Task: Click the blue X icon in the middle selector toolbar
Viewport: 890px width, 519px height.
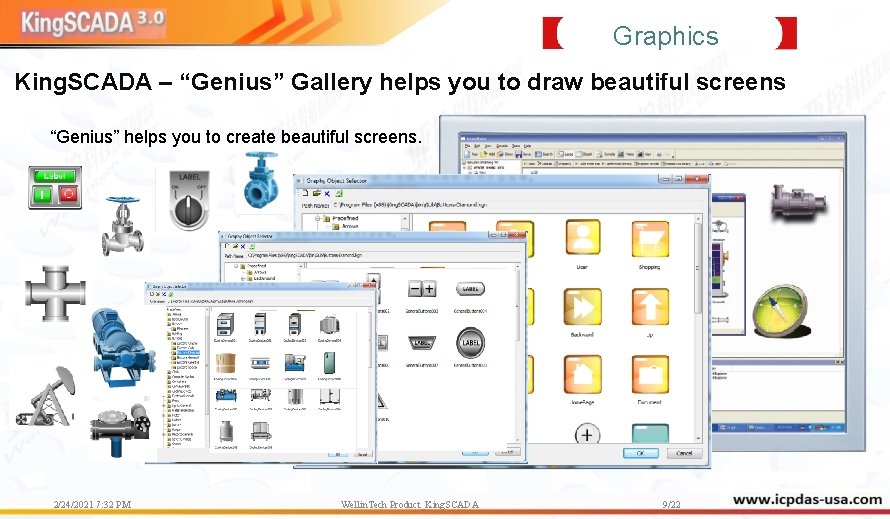Action: 243,246
